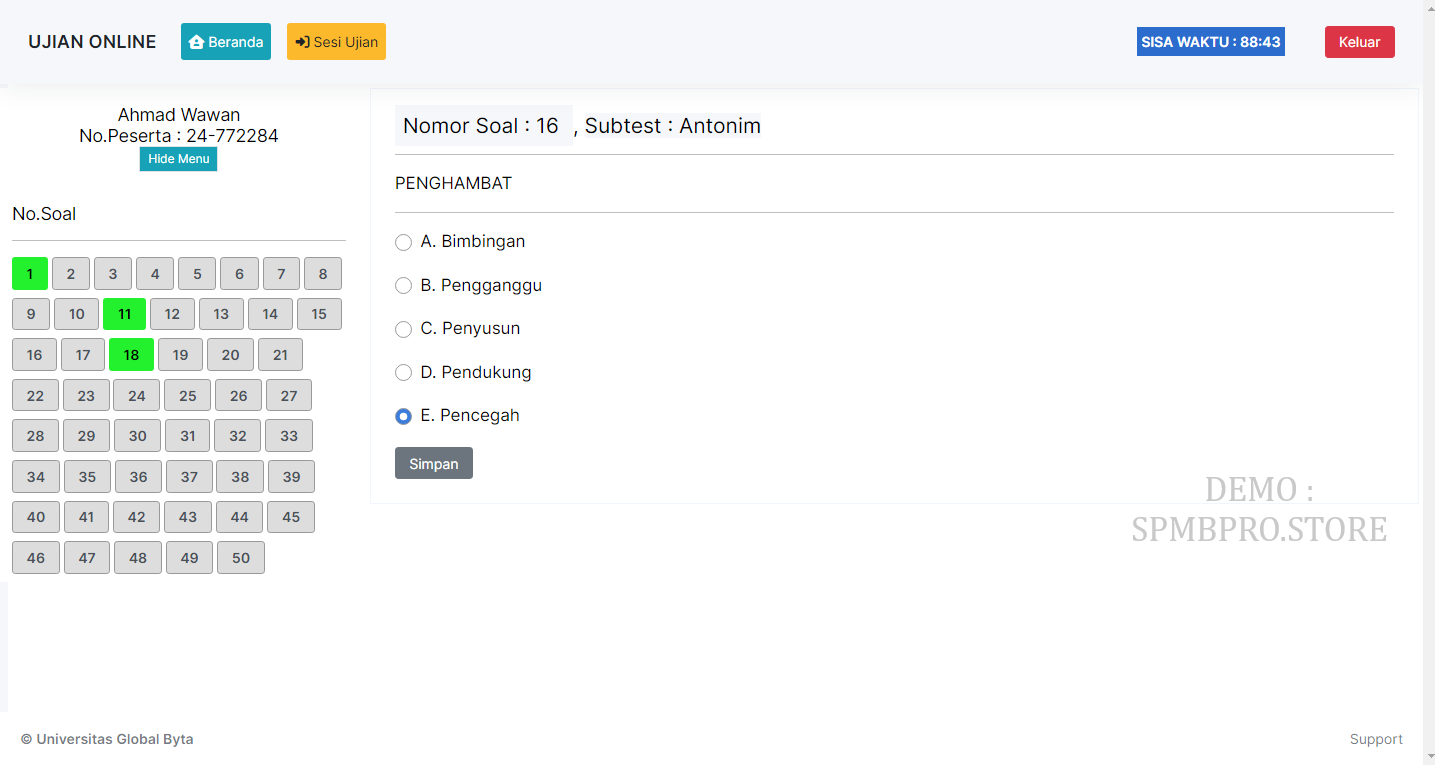Open answered question number 18

pyautogui.click(x=131, y=355)
